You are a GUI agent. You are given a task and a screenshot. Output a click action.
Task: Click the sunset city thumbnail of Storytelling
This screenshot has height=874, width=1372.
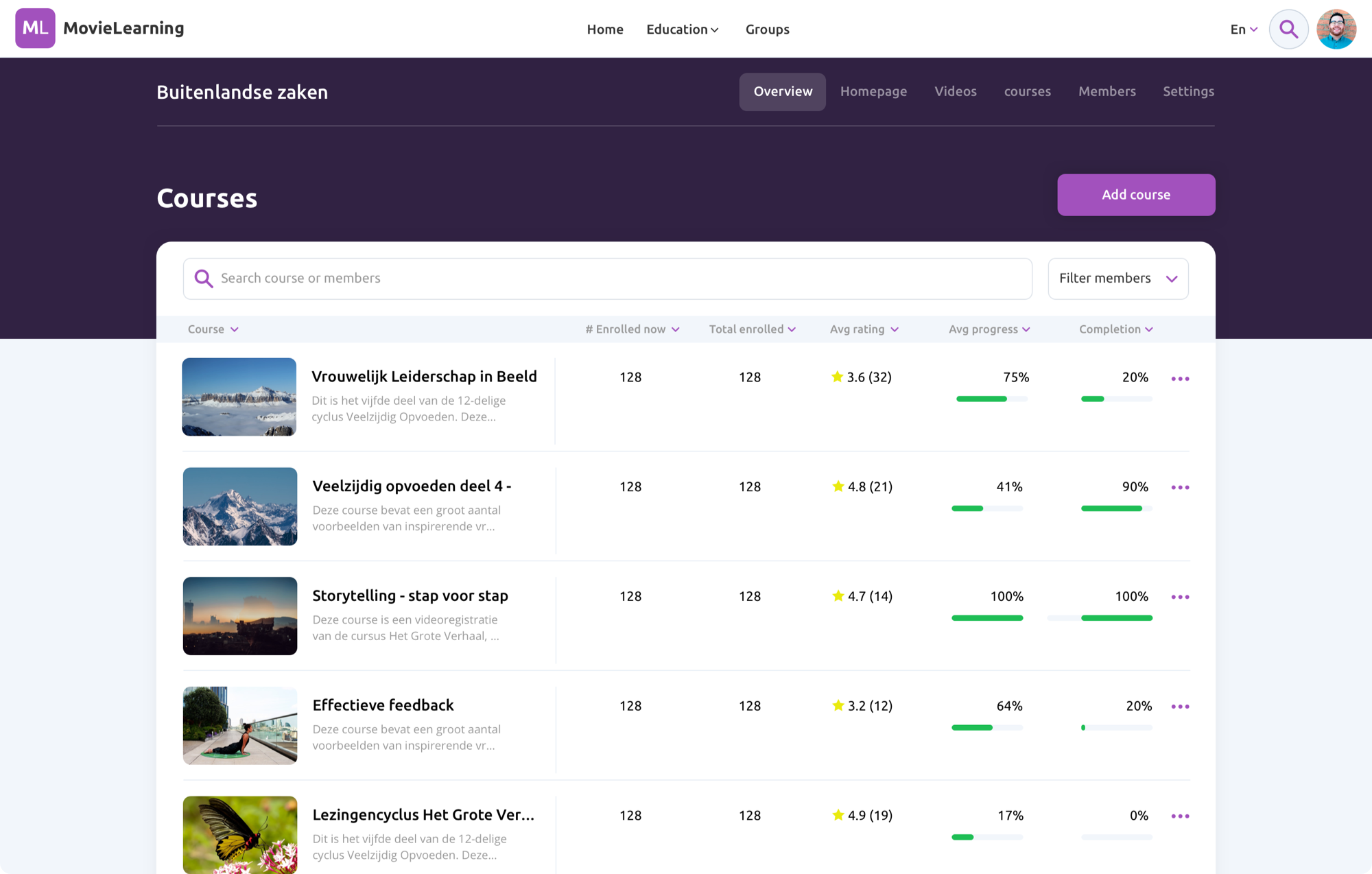[x=239, y=616]
